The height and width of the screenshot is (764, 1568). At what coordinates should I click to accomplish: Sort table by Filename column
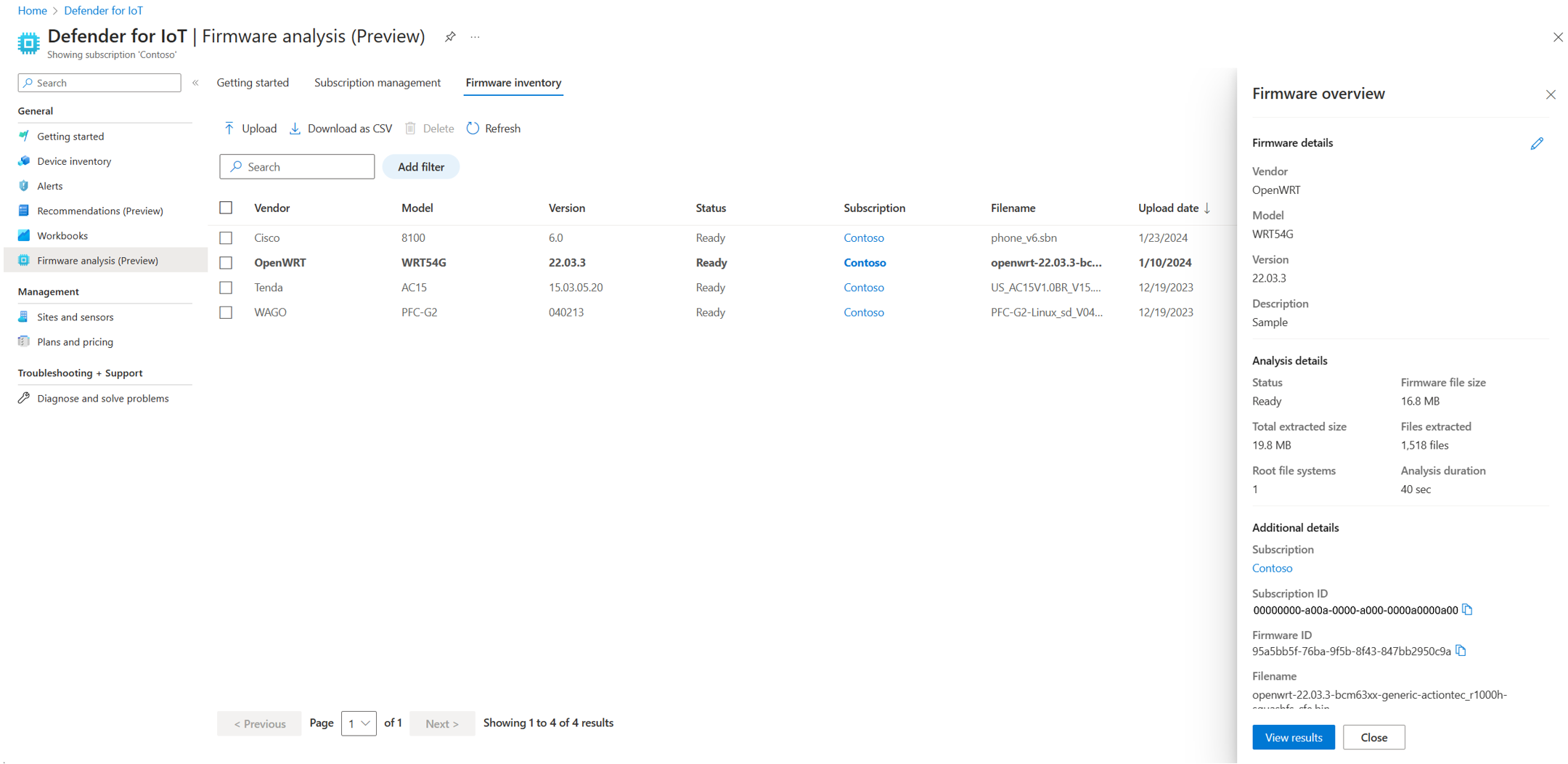(1013, 208)
